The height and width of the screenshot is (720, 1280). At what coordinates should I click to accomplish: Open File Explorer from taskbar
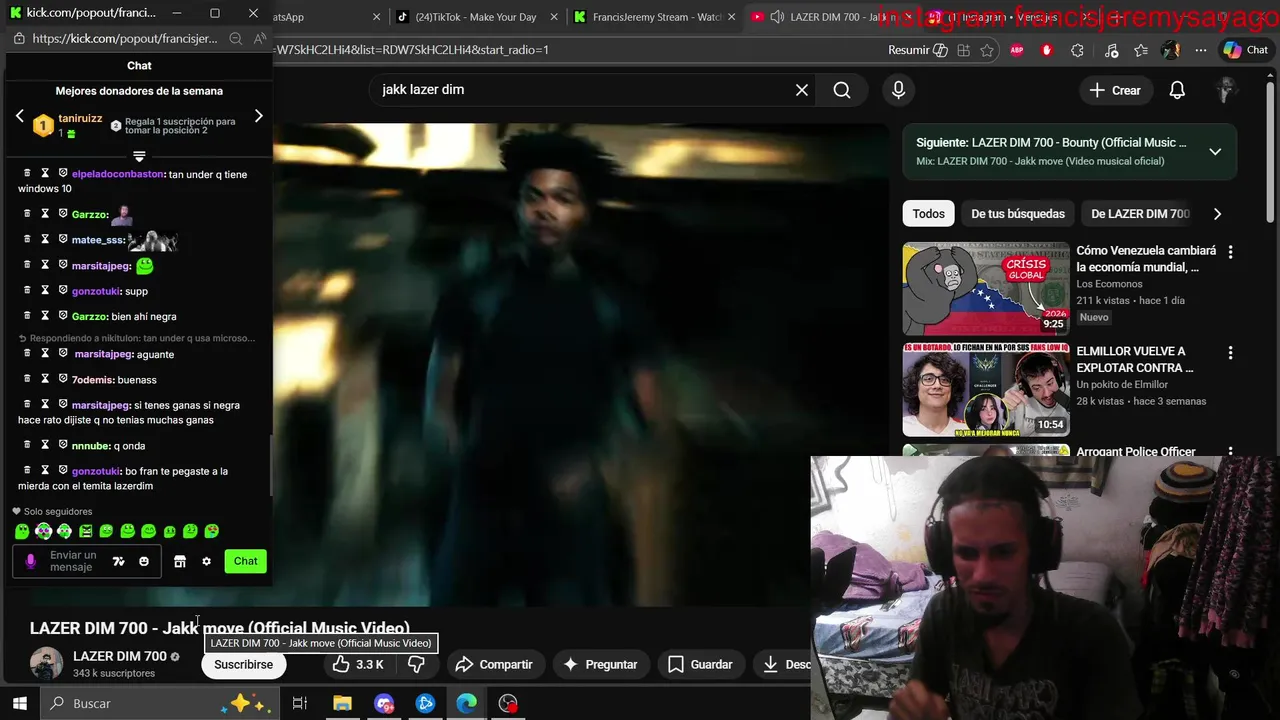[342, 704]
